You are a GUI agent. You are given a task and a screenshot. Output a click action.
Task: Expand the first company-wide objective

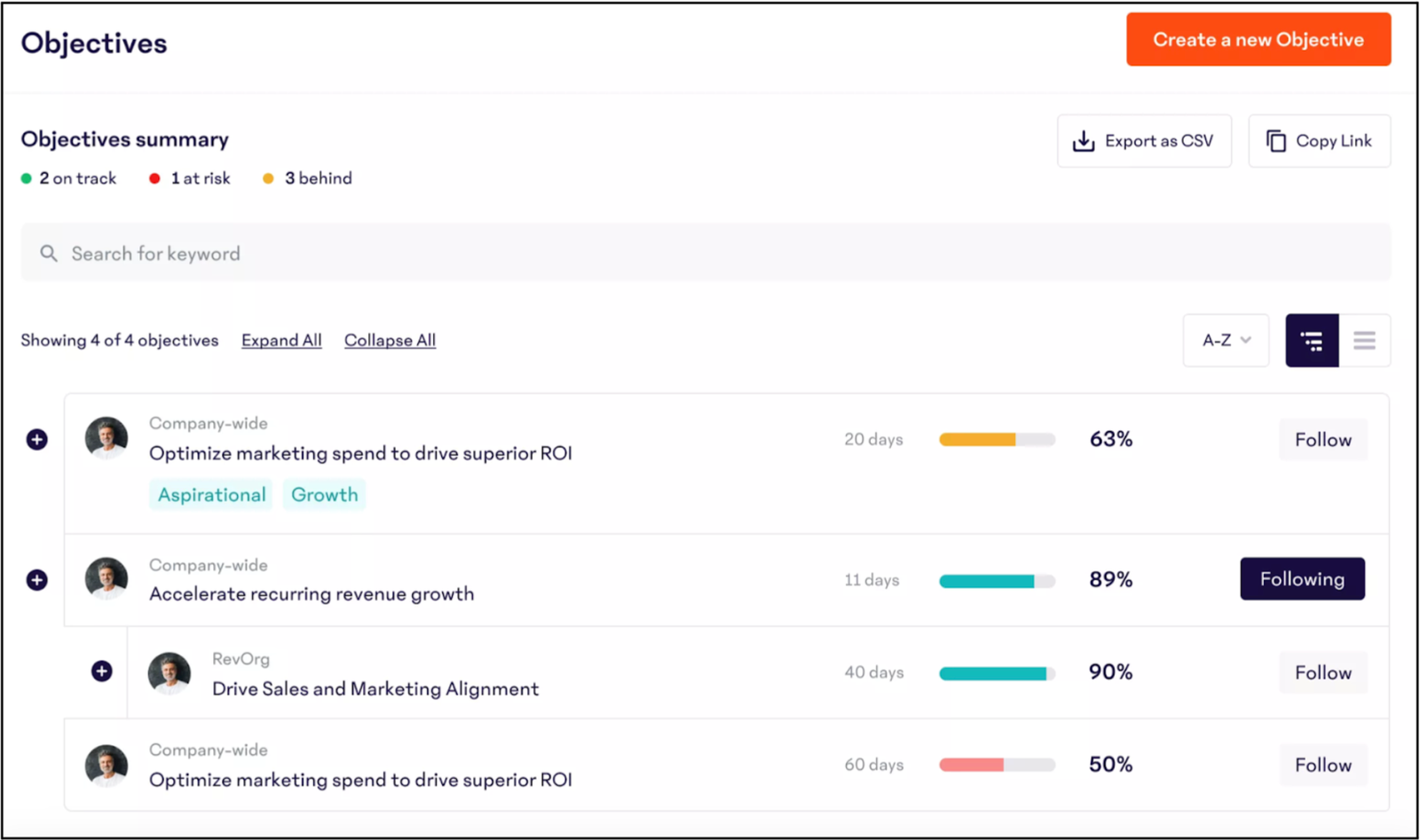(x=36, y=438)
